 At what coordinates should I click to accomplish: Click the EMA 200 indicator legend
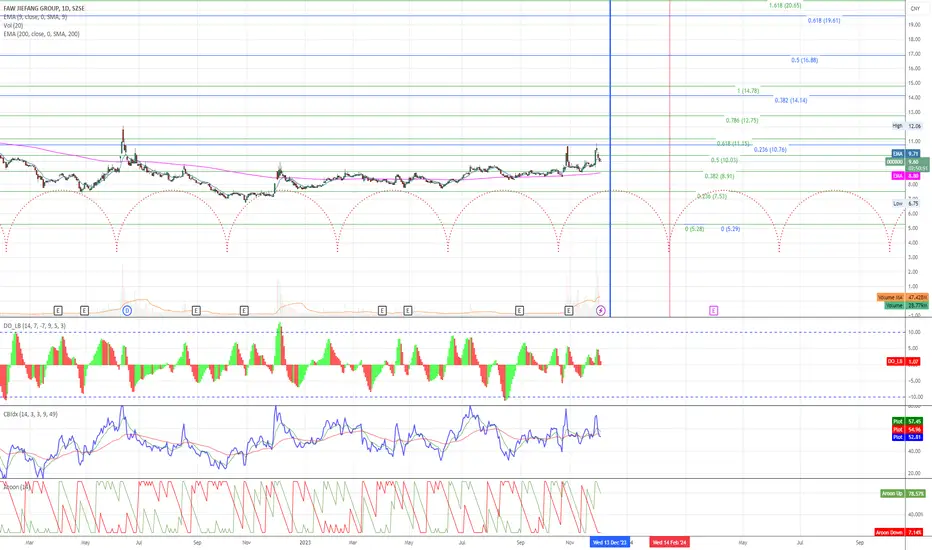(x=42, y=34)
